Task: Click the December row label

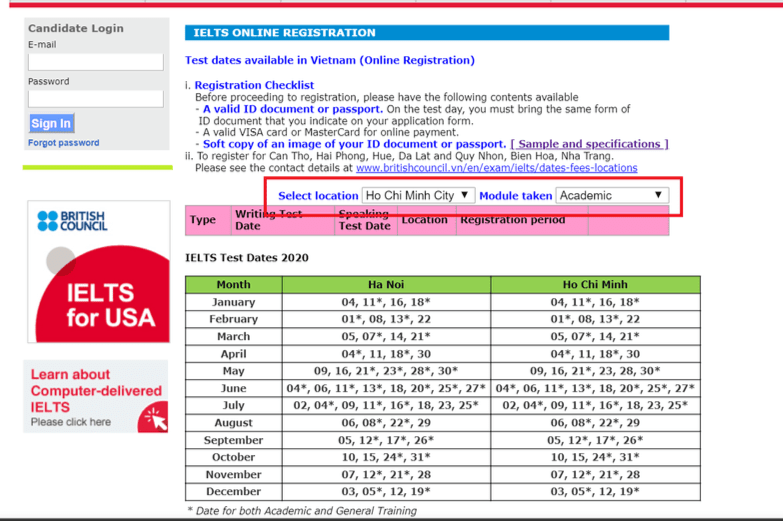Action: (x=234, y=492)
